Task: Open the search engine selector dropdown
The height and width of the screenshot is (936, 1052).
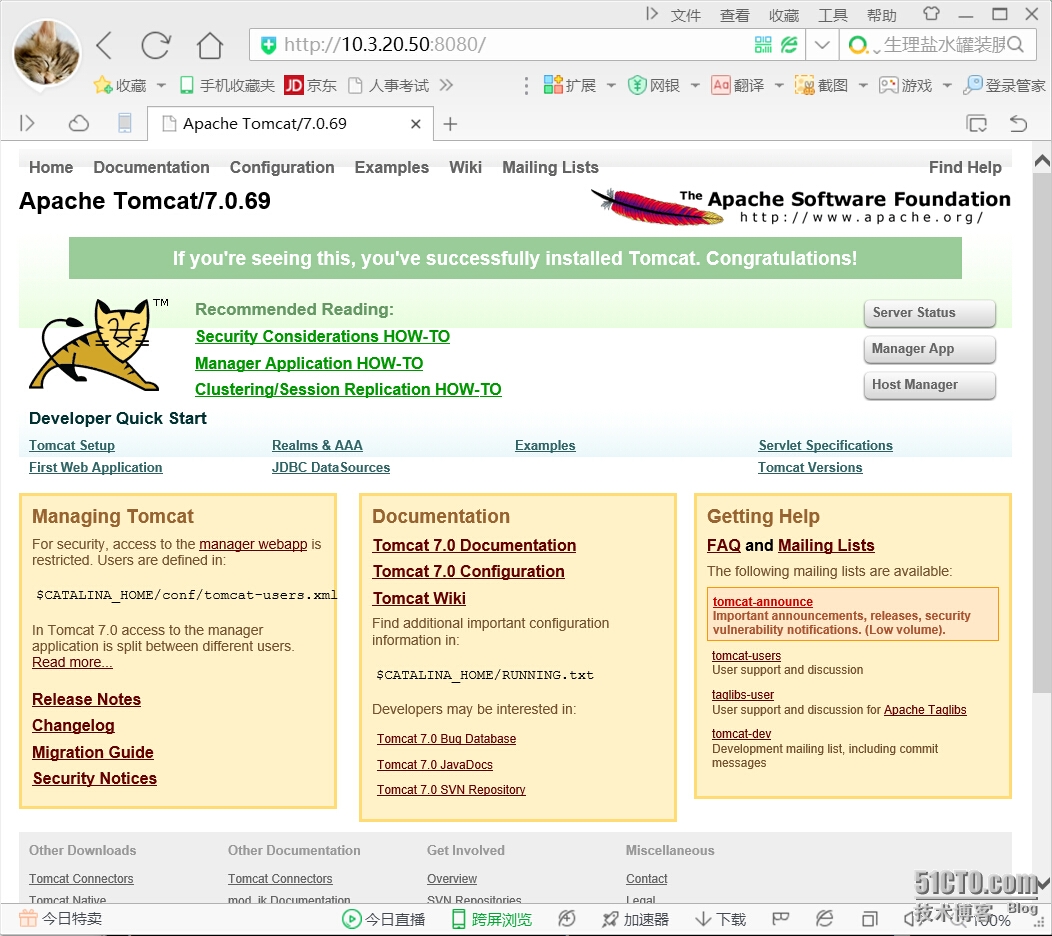Action: [863, 46]
